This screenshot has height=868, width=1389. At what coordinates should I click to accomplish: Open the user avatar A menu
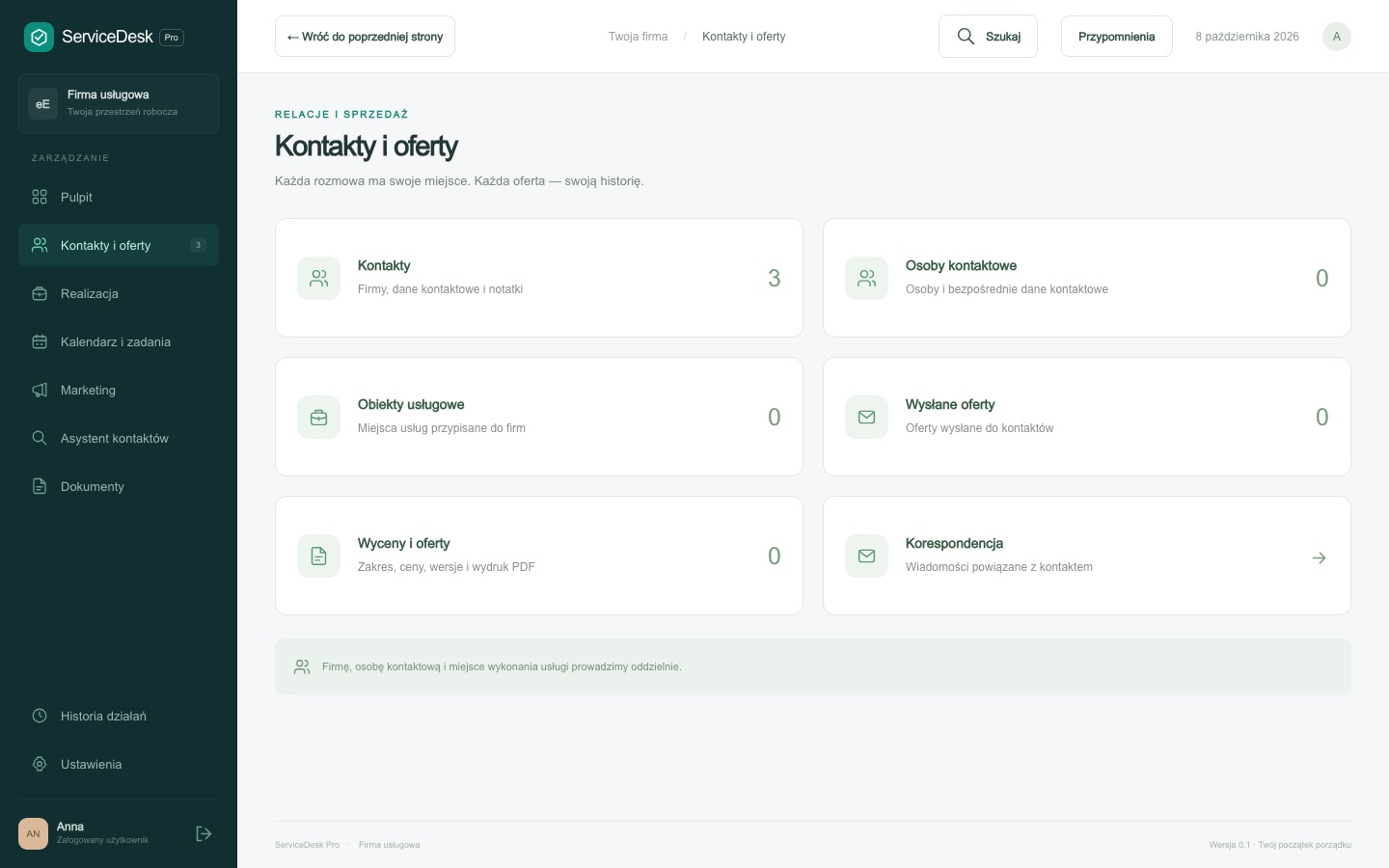[x=1336, y=37]
